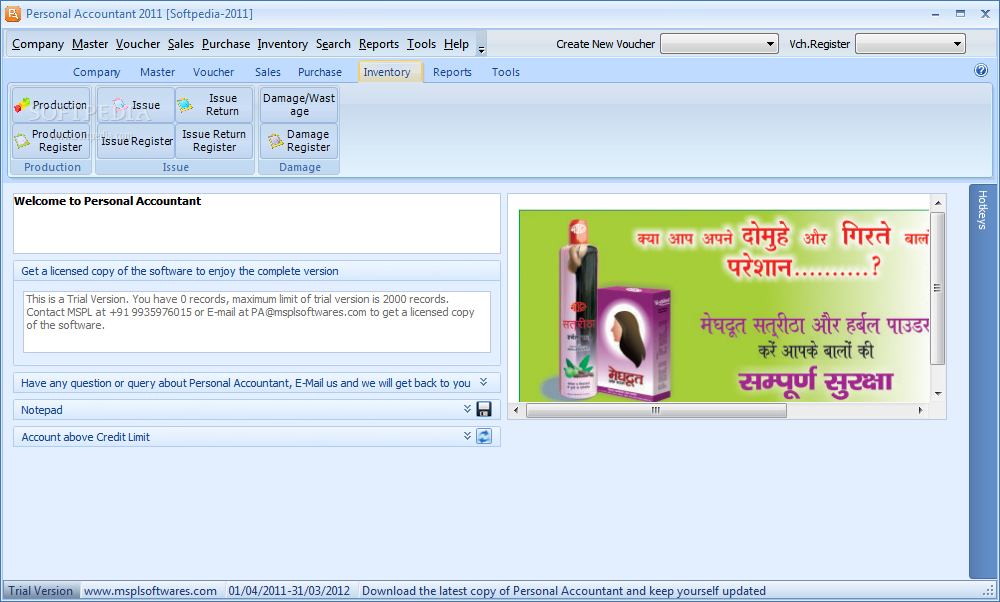Click the Download latest copy status message
1000x602 pixels.
tap(564, 591)
